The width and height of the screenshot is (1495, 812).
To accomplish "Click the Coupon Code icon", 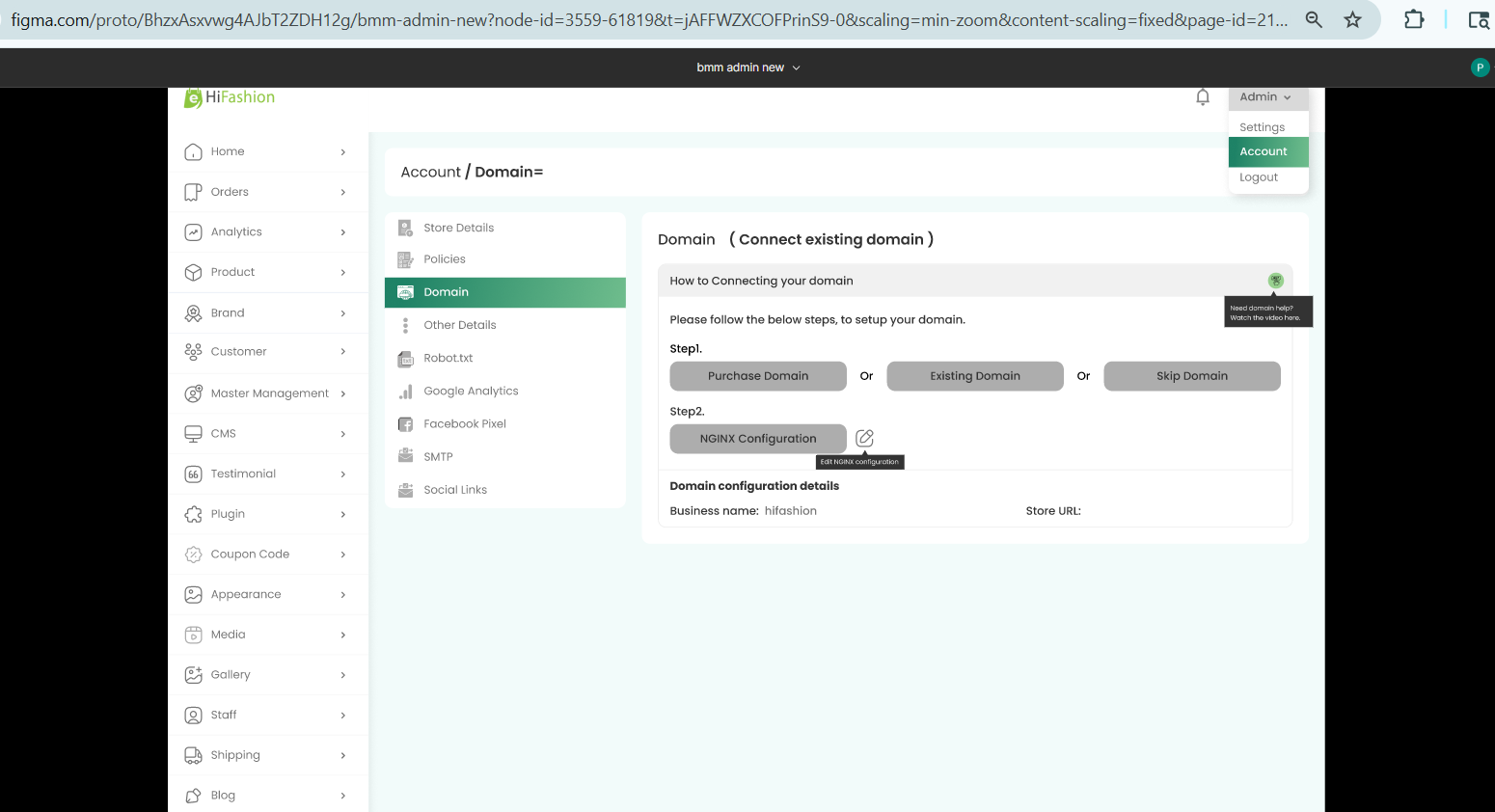I will pos(193,555).
